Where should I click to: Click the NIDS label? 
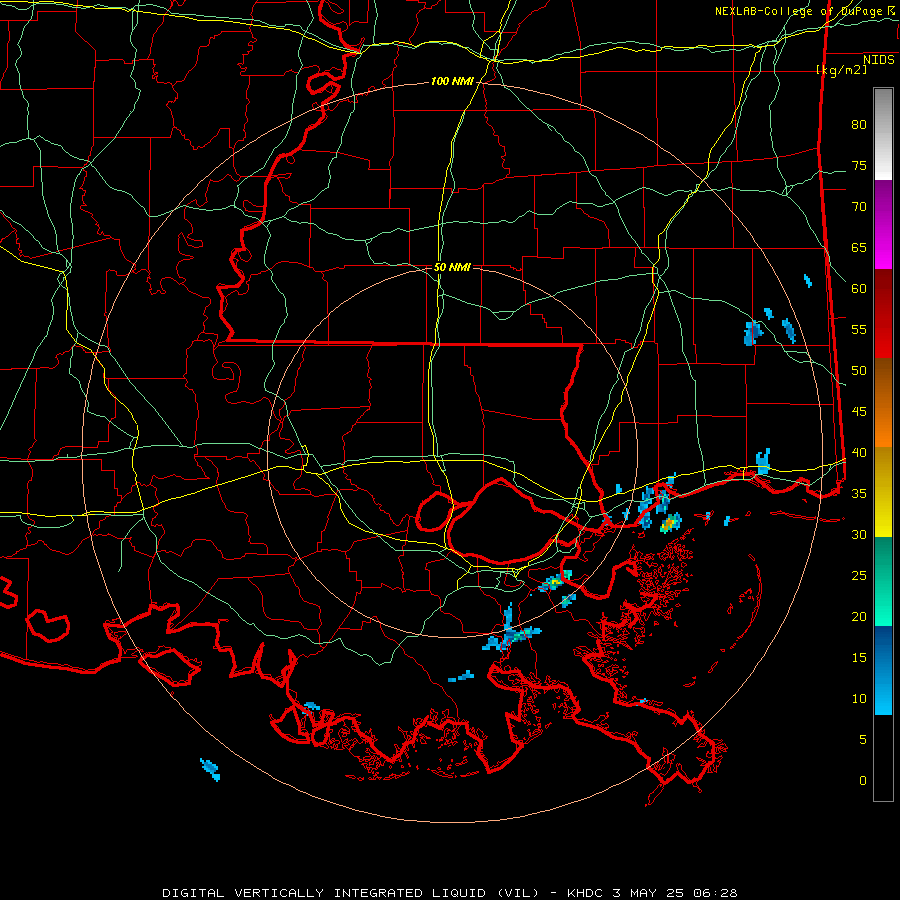(878, 60)
